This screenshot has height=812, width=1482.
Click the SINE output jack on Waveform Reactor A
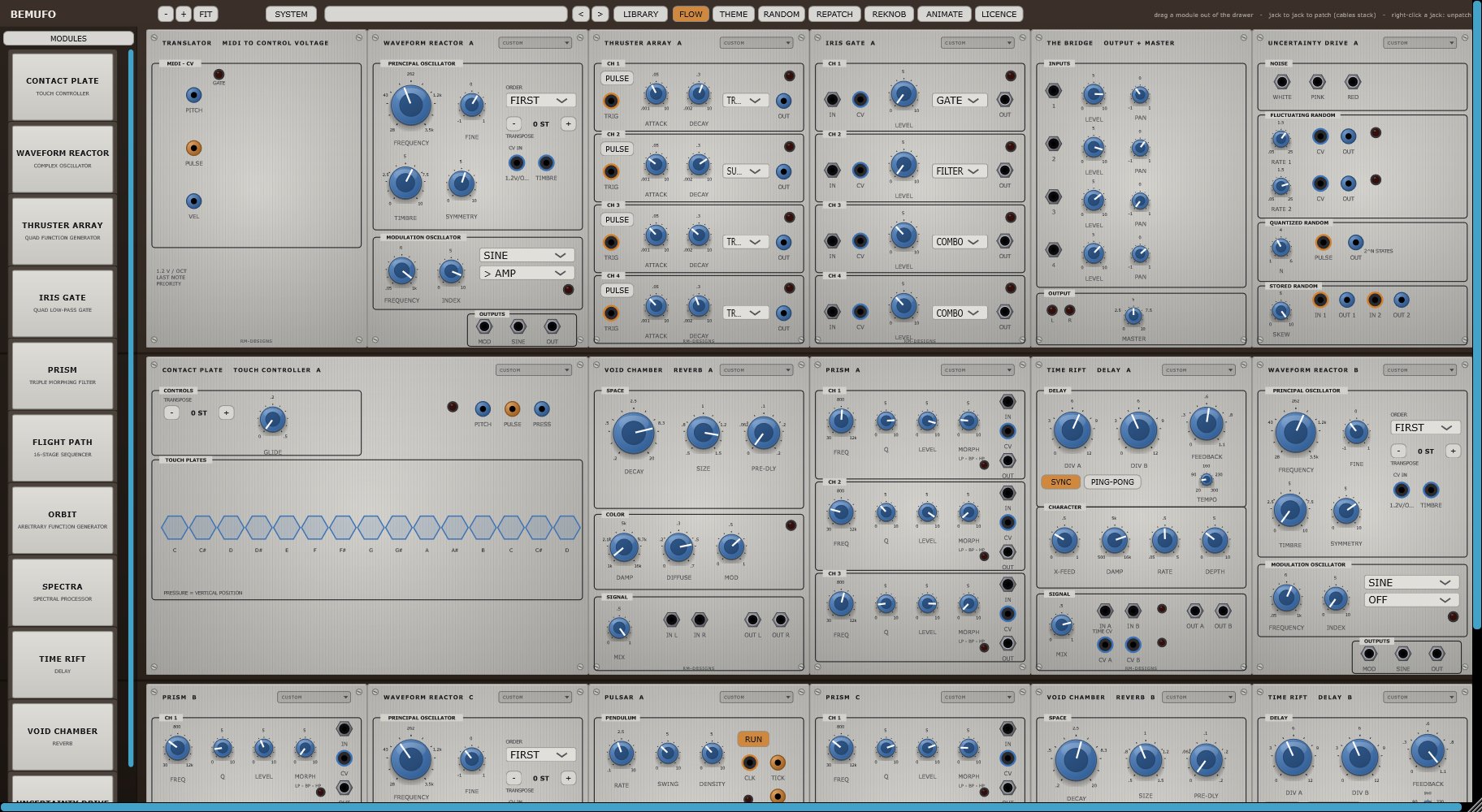[x=518, y=326]
